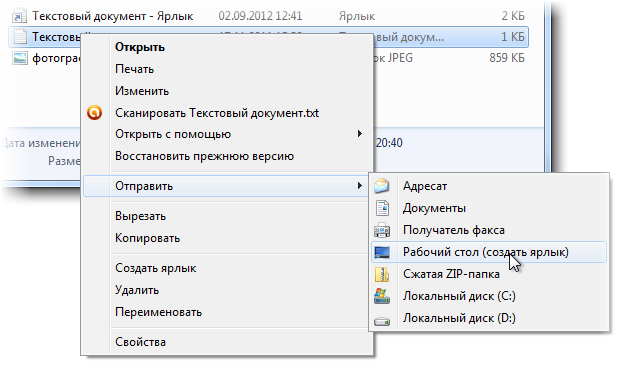
Task: Choose Создать ярлык in the context menu
Action: 227,268
